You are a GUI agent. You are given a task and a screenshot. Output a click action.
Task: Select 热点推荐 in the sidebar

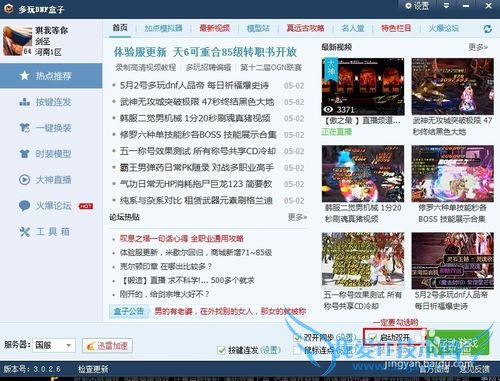point(51,76)
